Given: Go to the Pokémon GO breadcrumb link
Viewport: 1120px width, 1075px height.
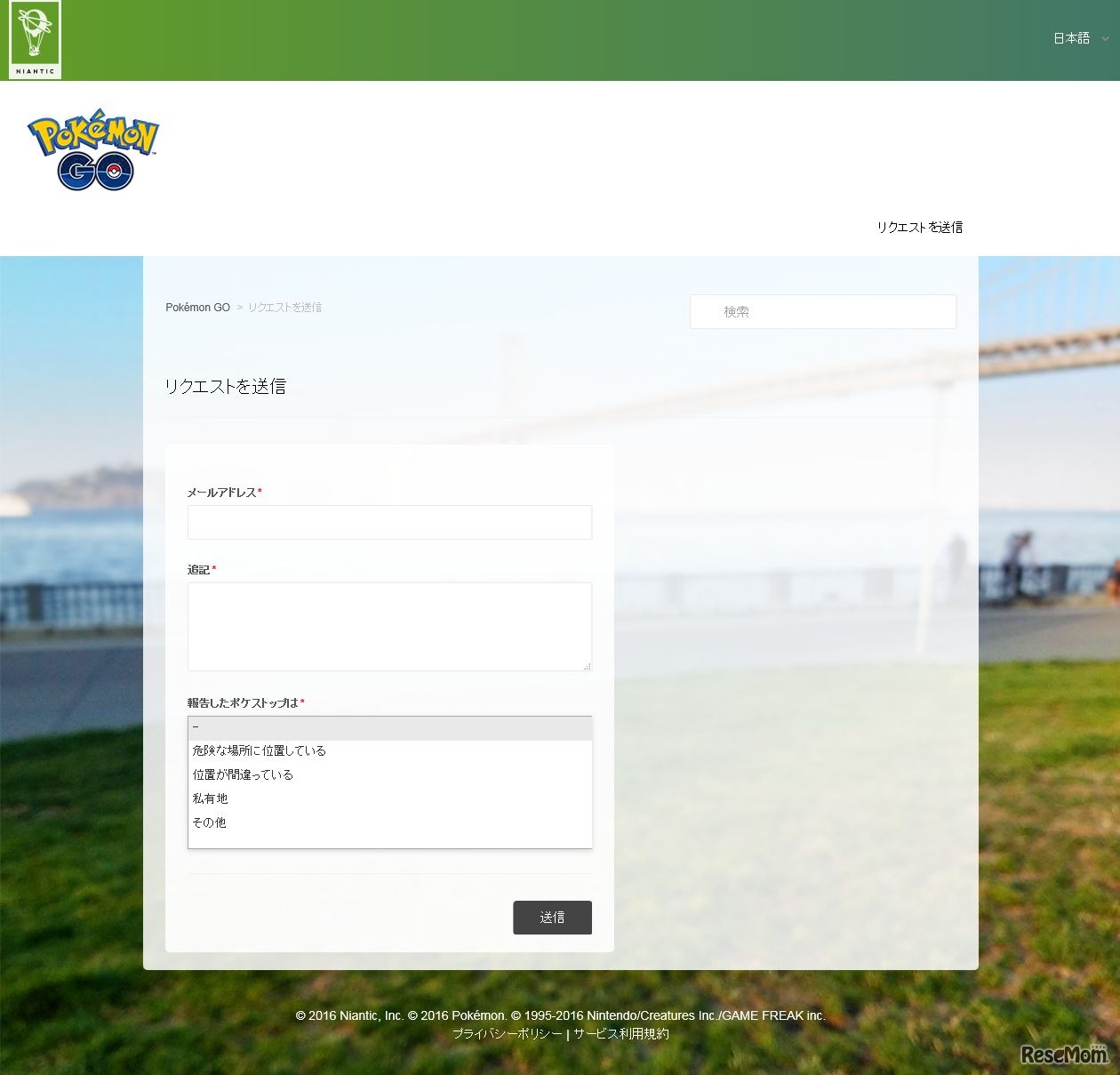Looking at the screenshot, I should click(197, 308).
